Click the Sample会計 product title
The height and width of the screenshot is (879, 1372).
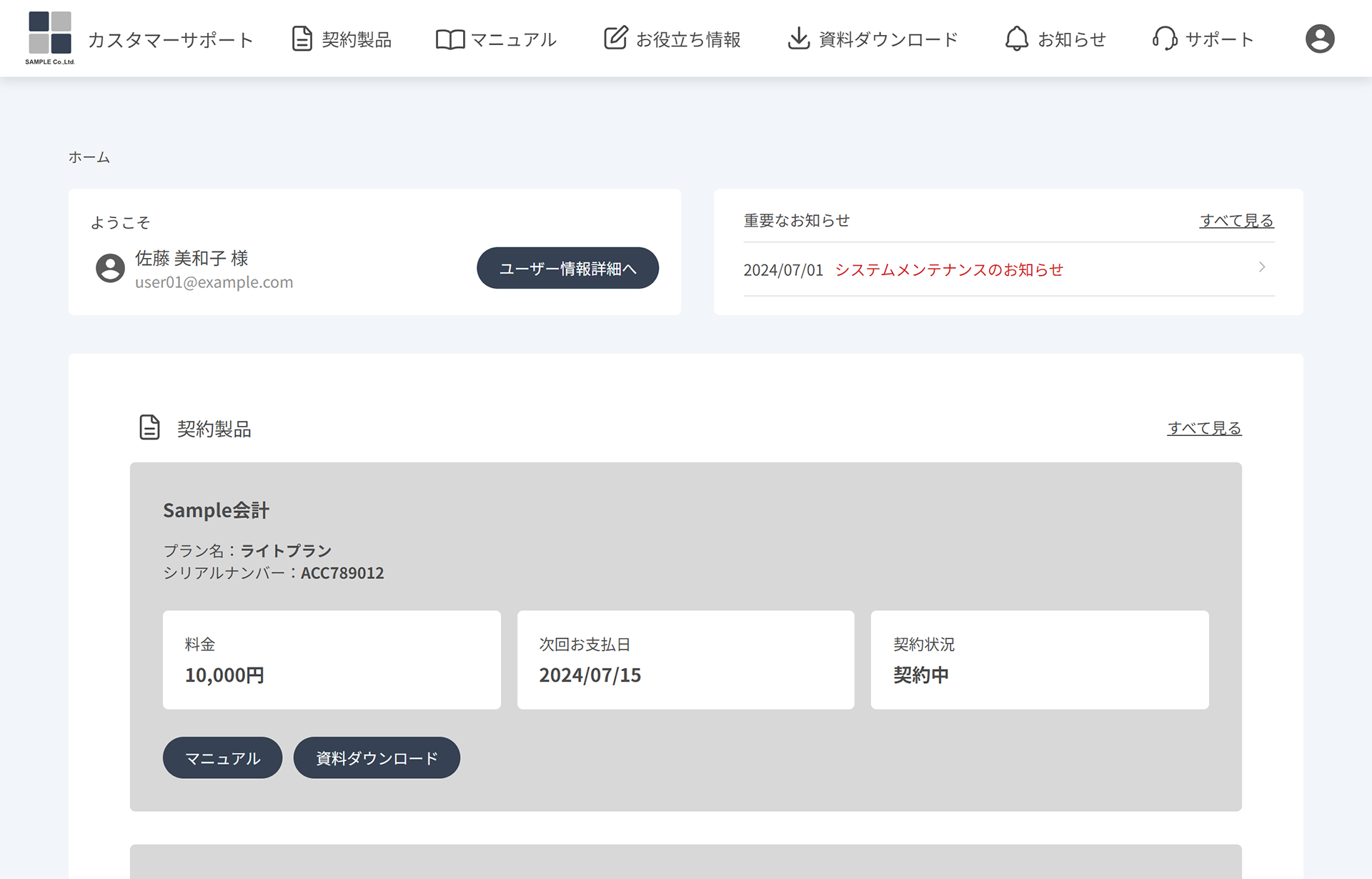[x=216, y=510]
